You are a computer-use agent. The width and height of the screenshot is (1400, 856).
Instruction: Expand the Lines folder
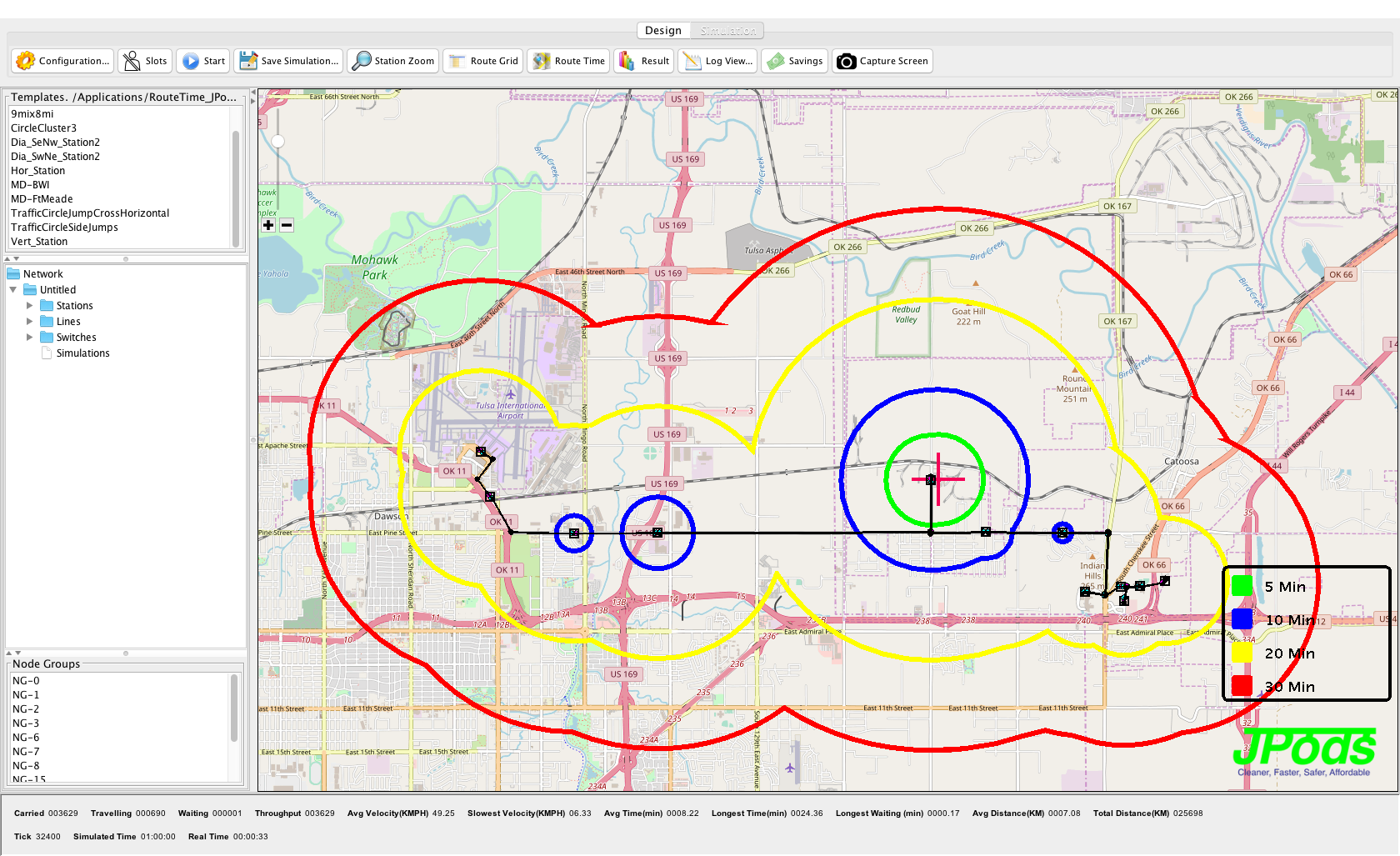(30, 322)
